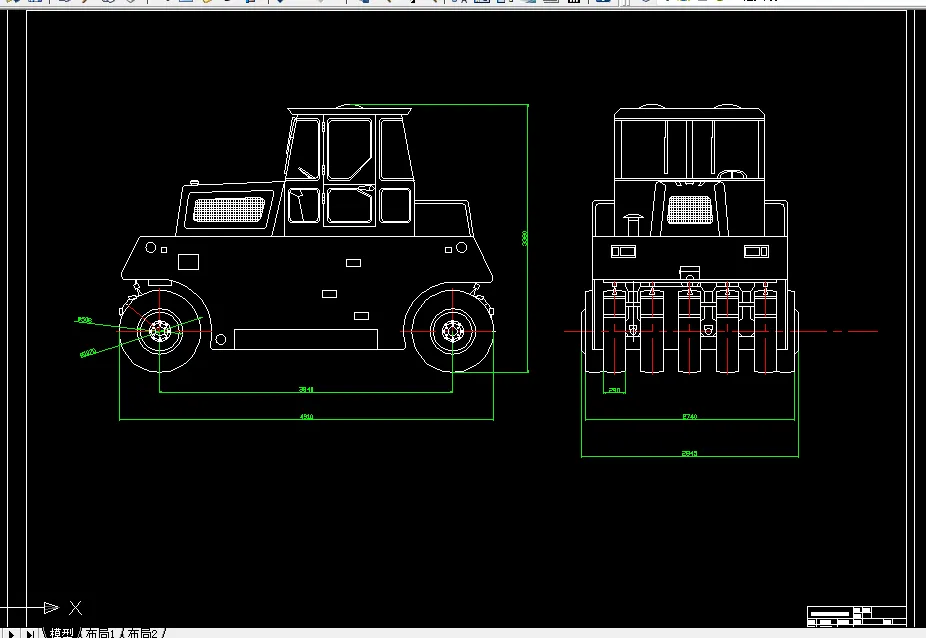Click the last-tab arrow beside layout tabs

pos(30,634)
